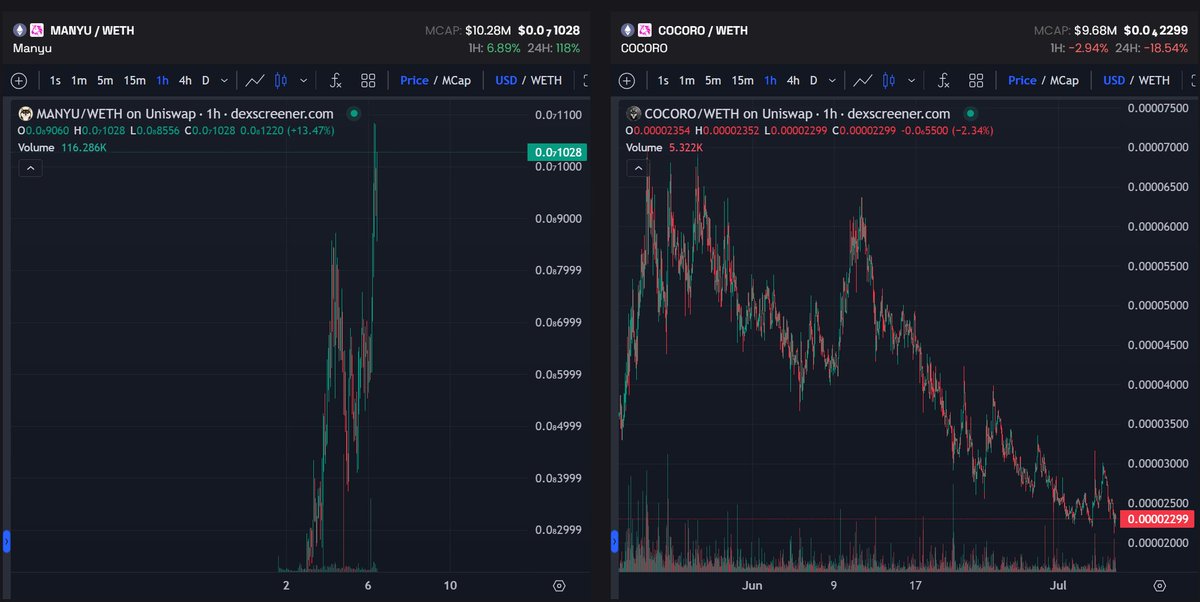Select 15m timeframe on COCORO chart
The width and height of the screenshot is (1200, 602).
[742, 80]
